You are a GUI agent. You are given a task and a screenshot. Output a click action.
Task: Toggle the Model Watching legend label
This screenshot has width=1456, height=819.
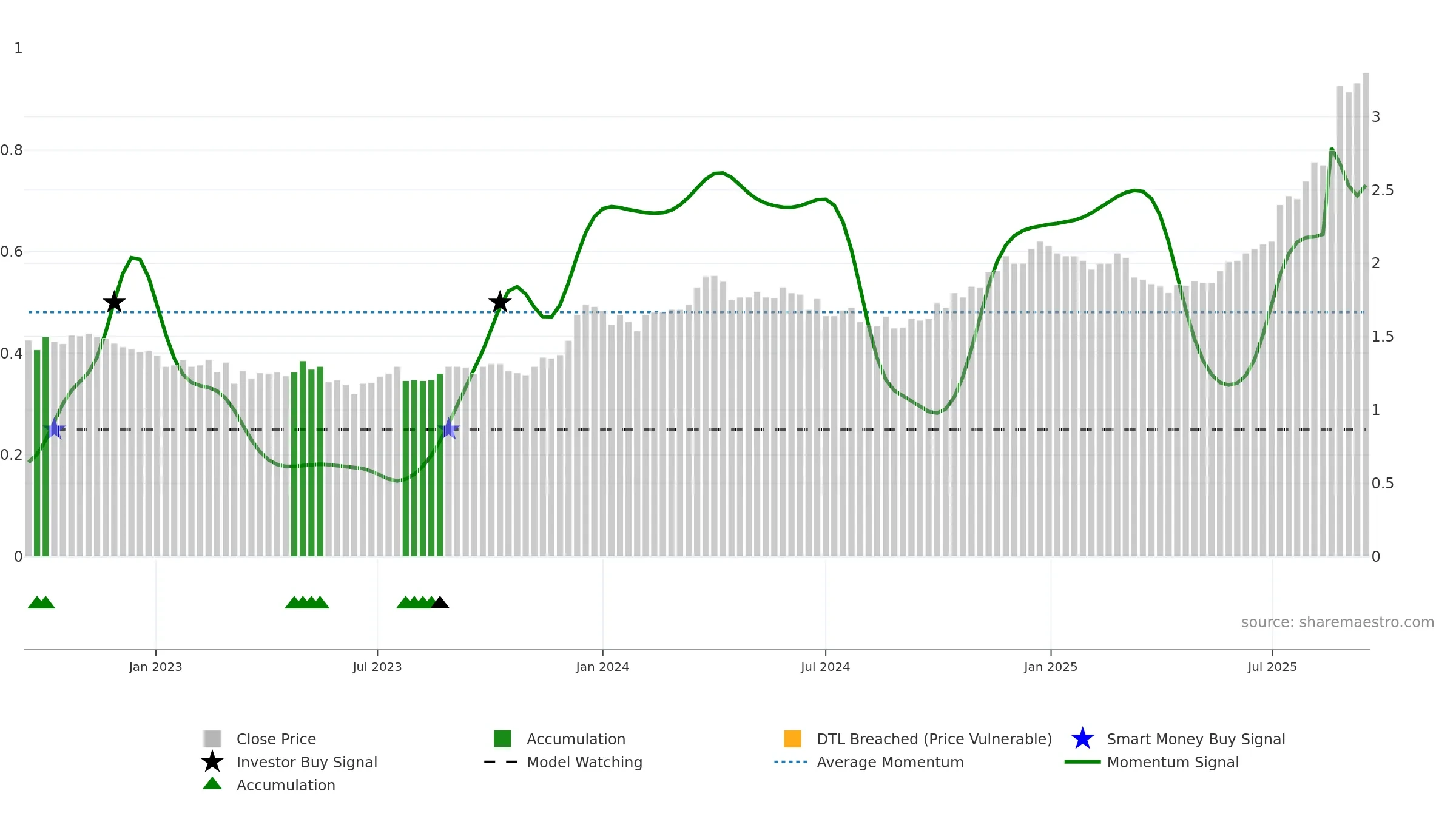[x=584, y=762]
